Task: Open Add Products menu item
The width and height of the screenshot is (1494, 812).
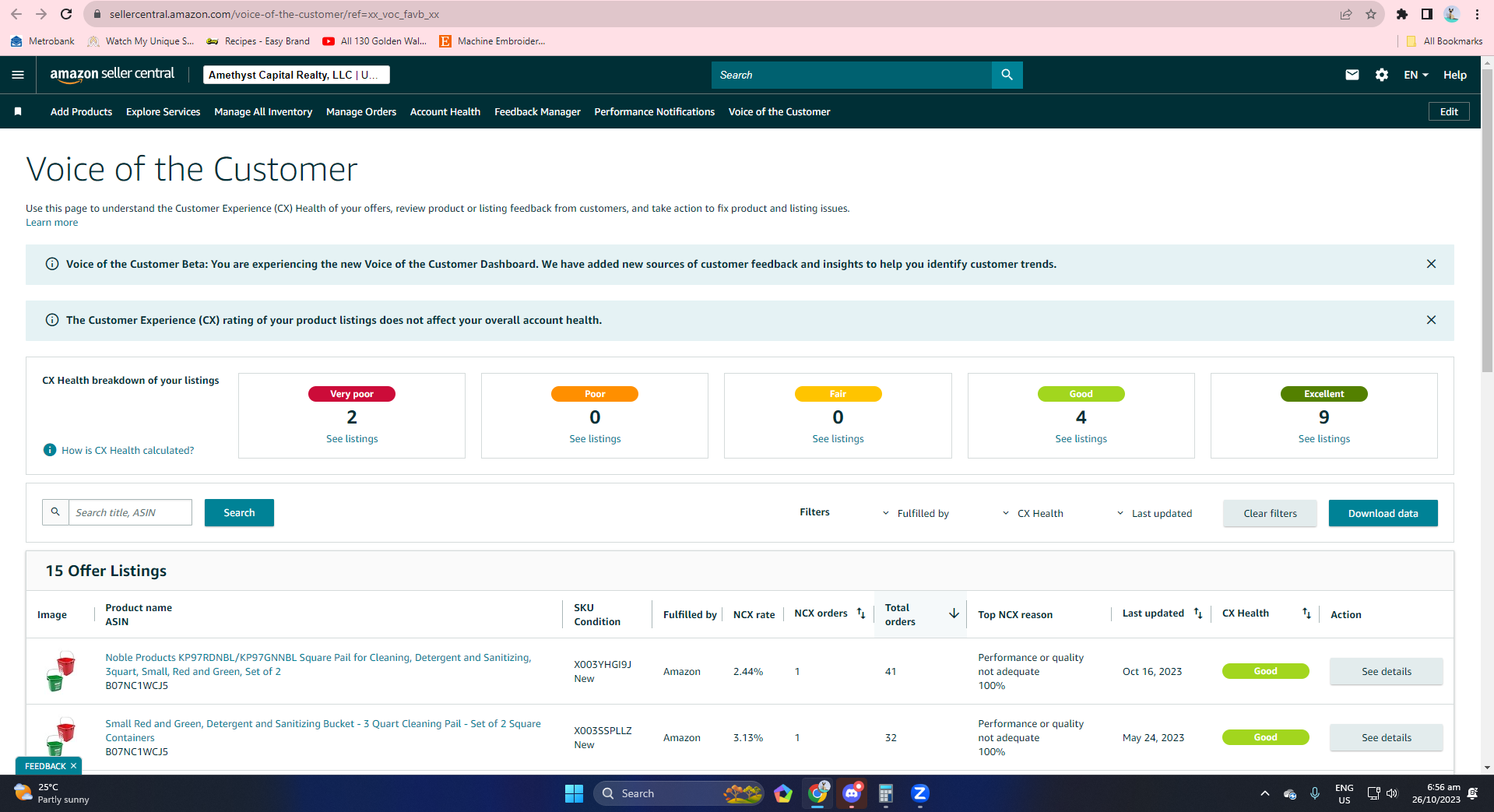Action: (81, 111)
